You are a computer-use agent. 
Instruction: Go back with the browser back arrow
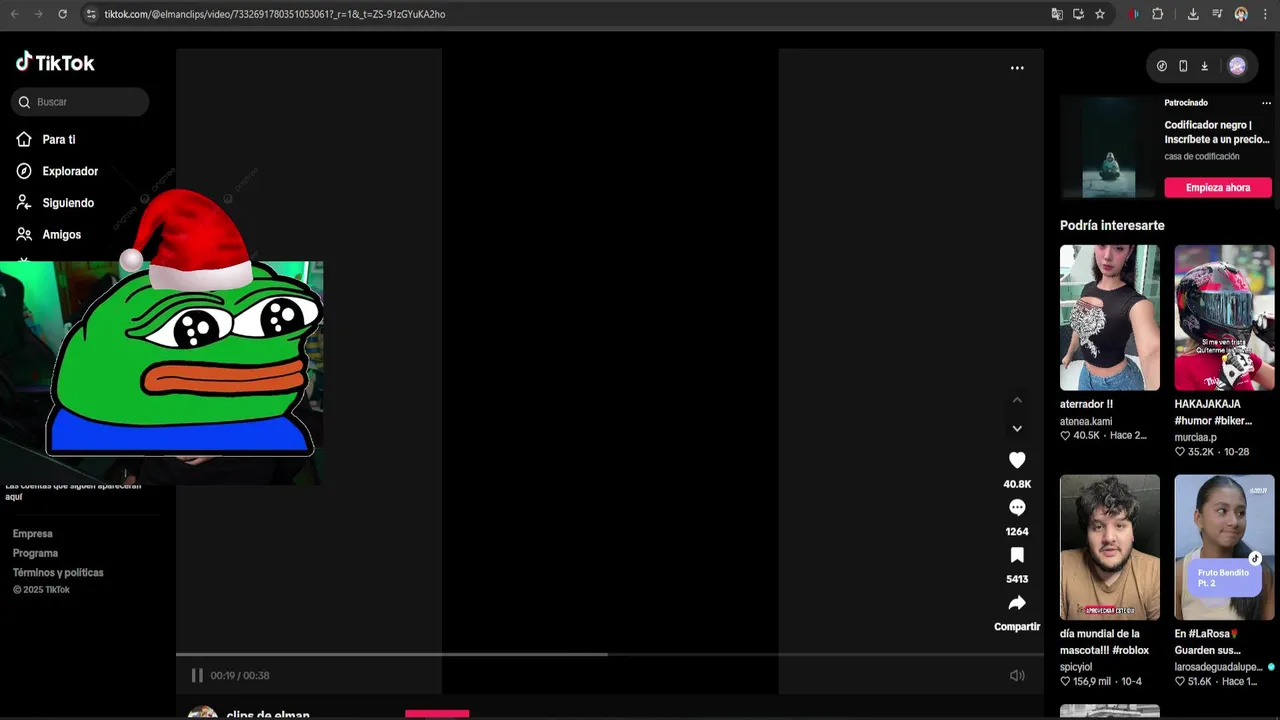tap(15, 14)
